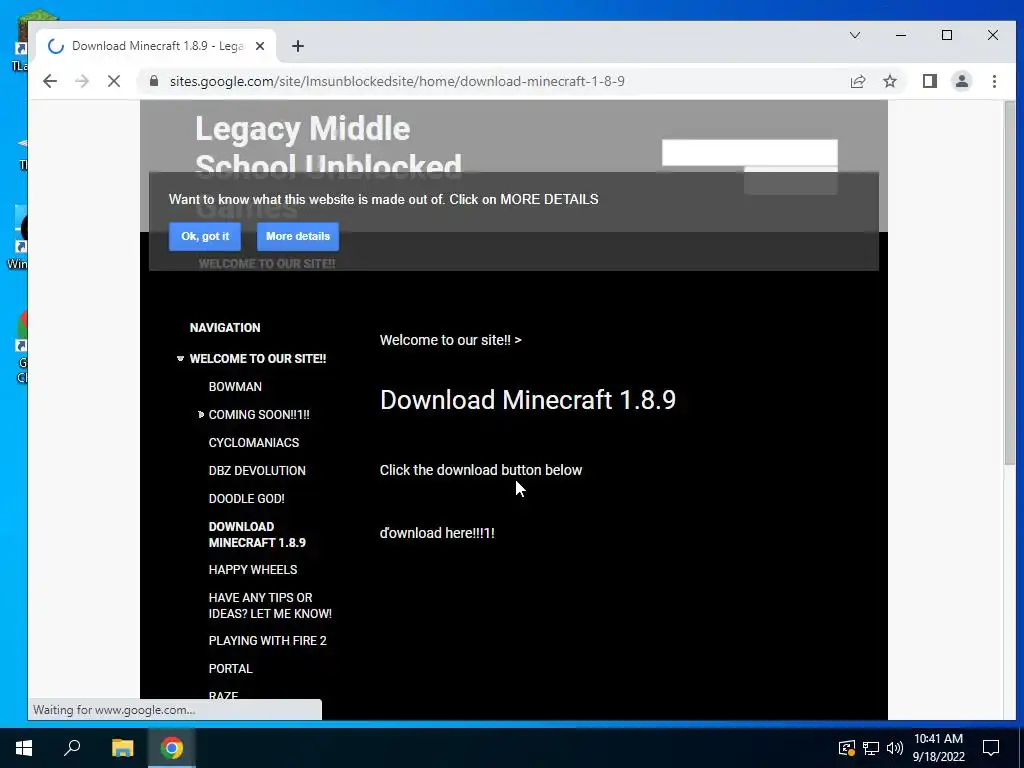1024x768 pixels.
Task: Open the HAPPY WHEELS page
Action: tap(253, 569)
